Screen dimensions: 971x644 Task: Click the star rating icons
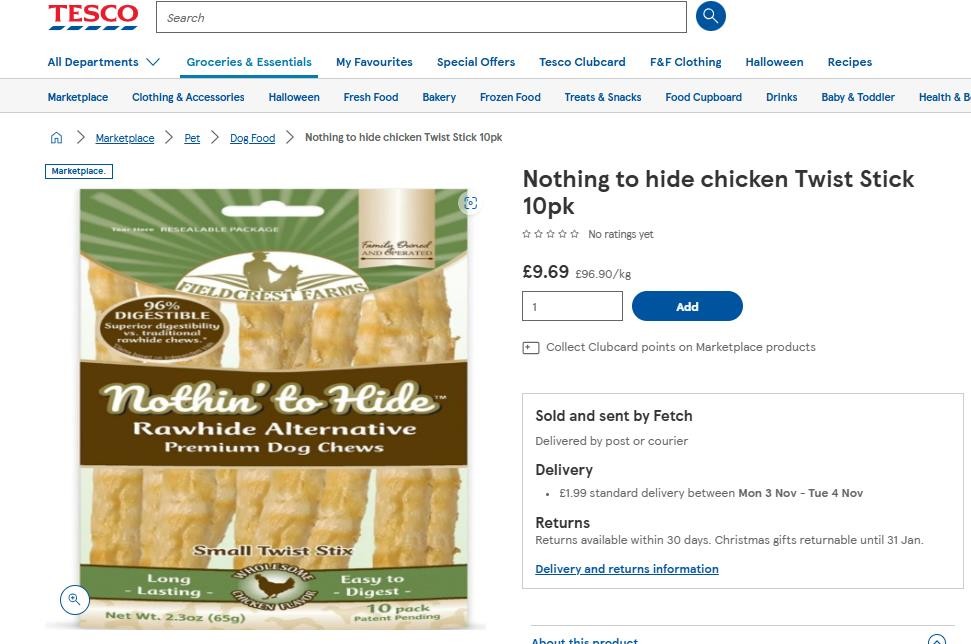pyautogui.click(x=551, y=234)
